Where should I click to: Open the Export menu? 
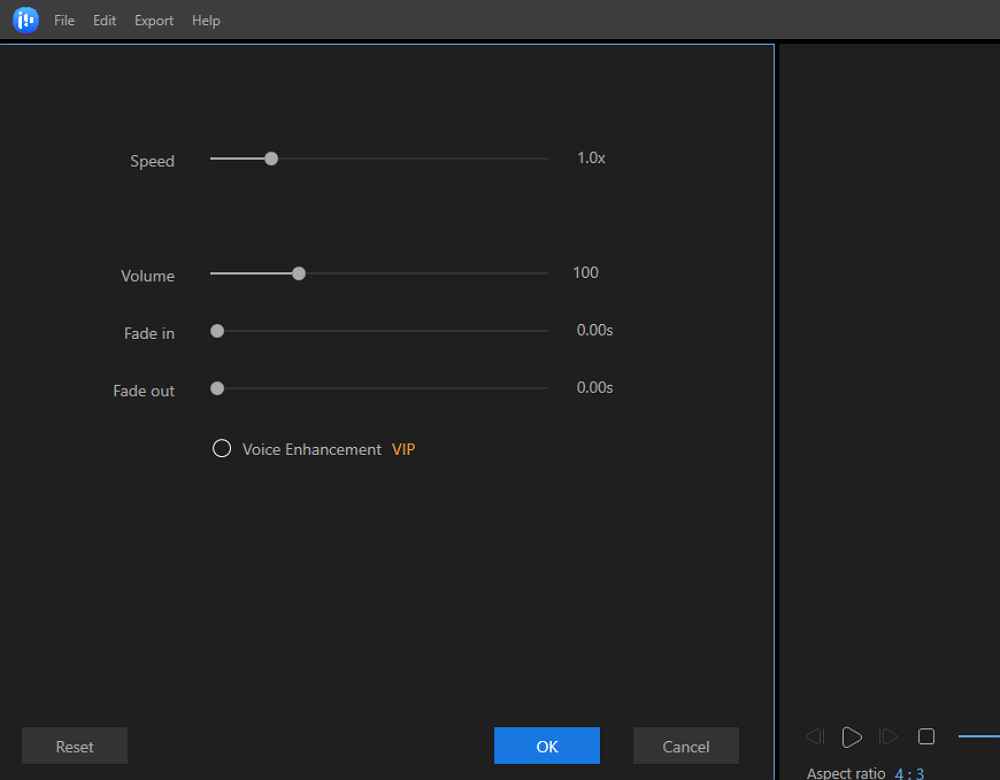154,20
